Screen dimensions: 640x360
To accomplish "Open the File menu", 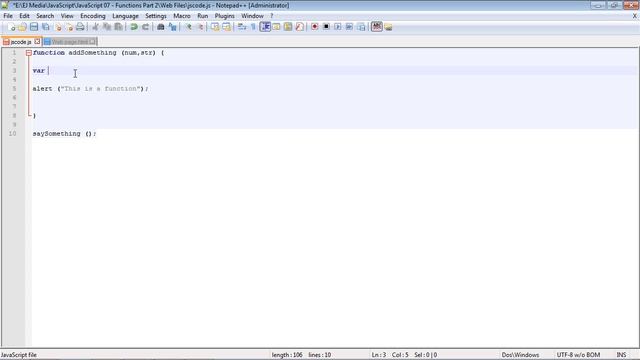I will pyautogui.click(x=8, y=16).
